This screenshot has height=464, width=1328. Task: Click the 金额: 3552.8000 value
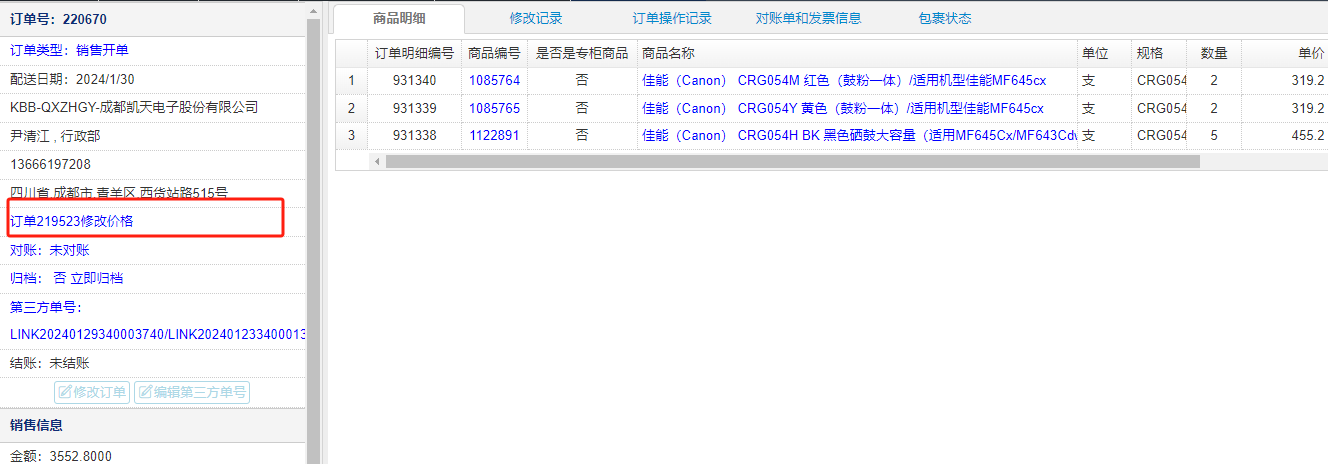click(x=61, y=456)
